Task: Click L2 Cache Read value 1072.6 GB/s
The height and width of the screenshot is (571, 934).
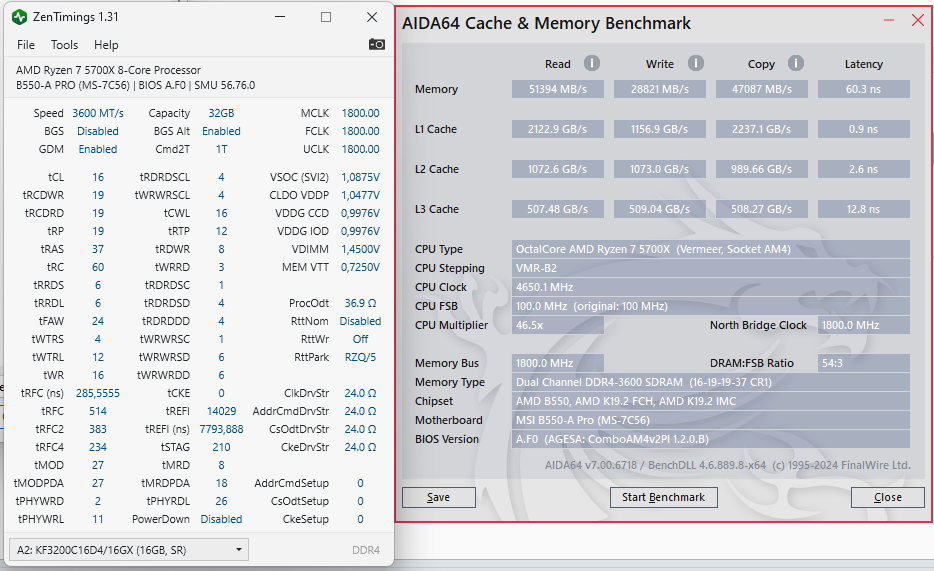Action: pos(558,169)
